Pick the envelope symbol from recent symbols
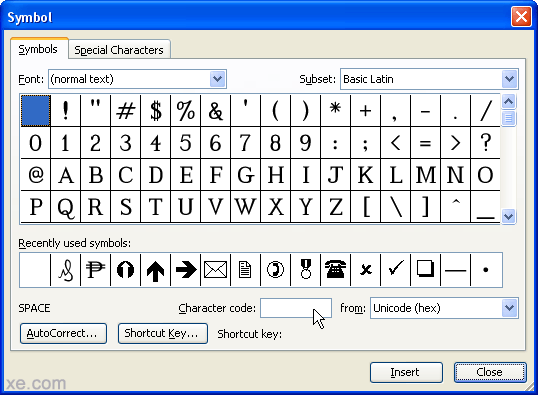Image resolution: width=538 pixels, height=395 pixels. (215, 270)
